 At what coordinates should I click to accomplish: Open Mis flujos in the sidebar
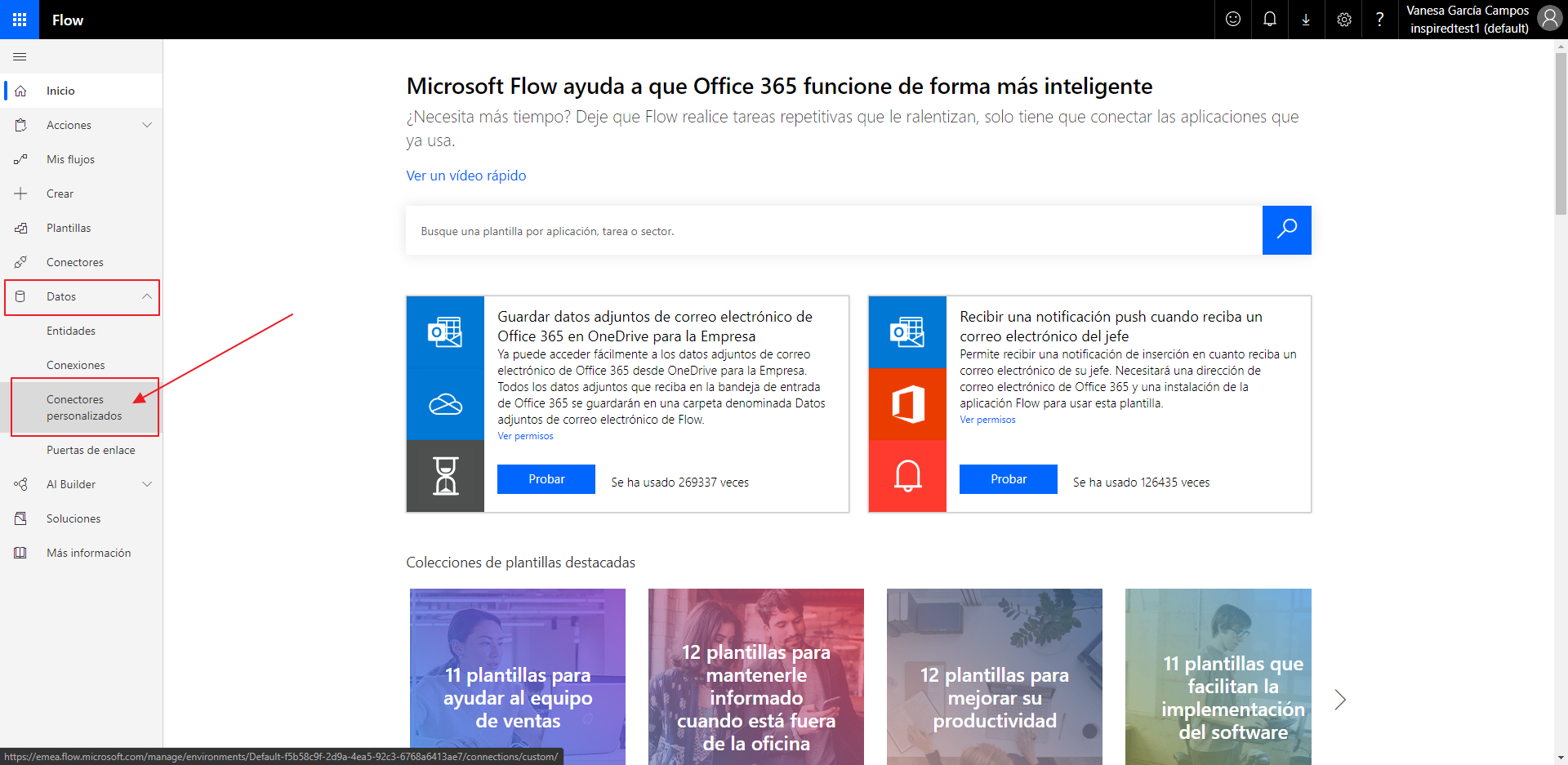[70, 159]
